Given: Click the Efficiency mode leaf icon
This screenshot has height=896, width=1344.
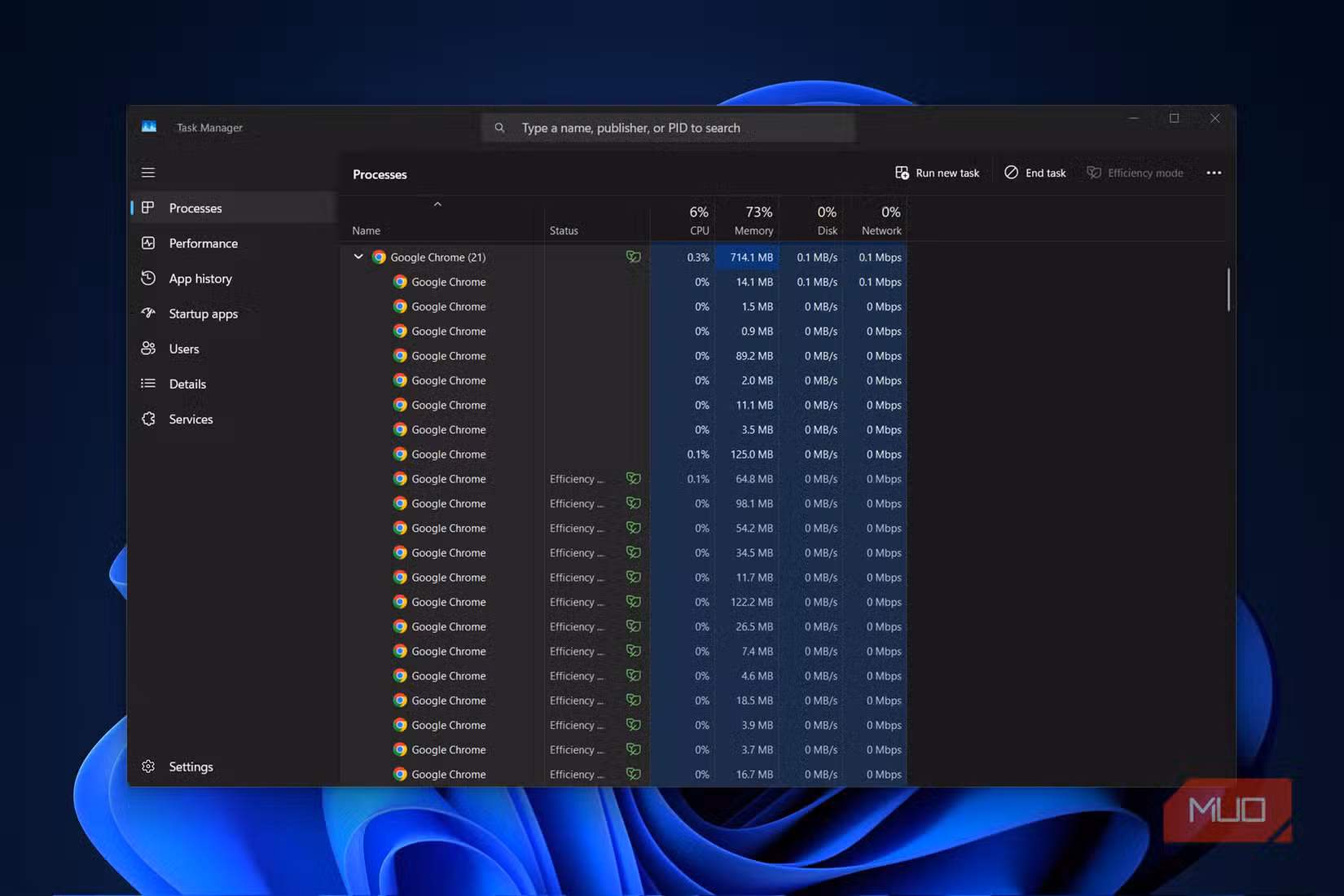Looking at the screenshot, I should 1094,173.
